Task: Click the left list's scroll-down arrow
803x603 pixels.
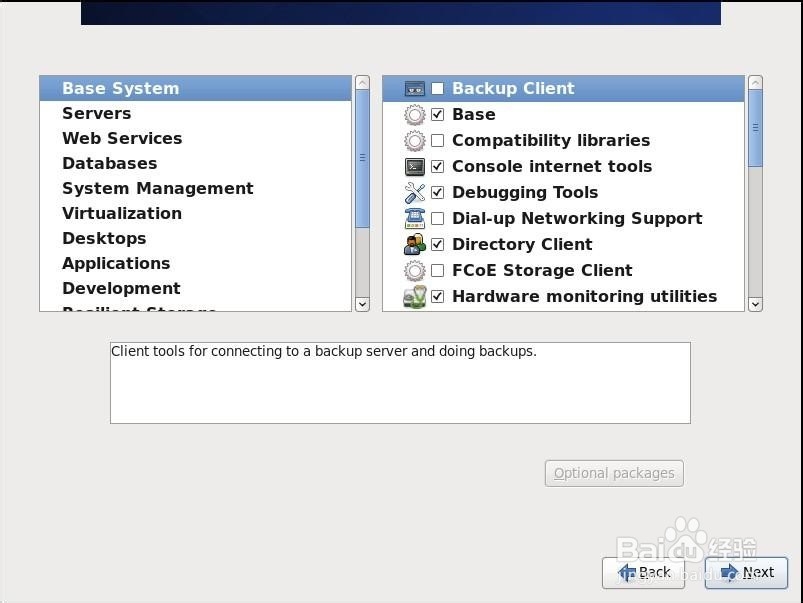Action: pyautogui.click(x=362, y=304)
